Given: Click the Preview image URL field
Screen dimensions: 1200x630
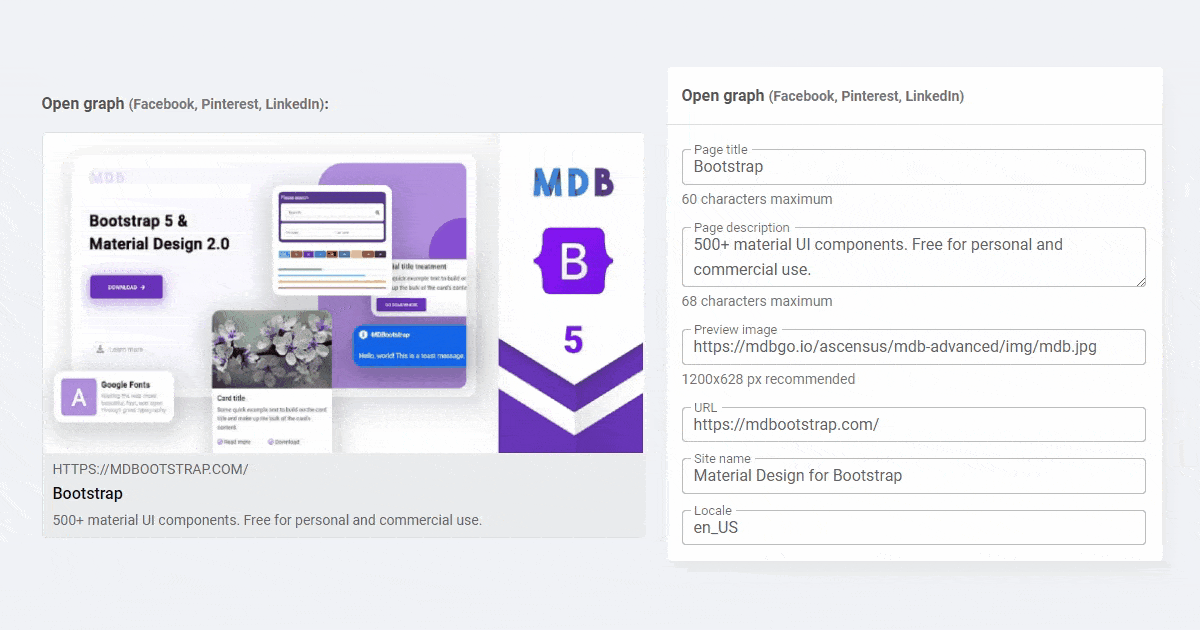Looking at the screenshot, I should [x=913, y=347].
